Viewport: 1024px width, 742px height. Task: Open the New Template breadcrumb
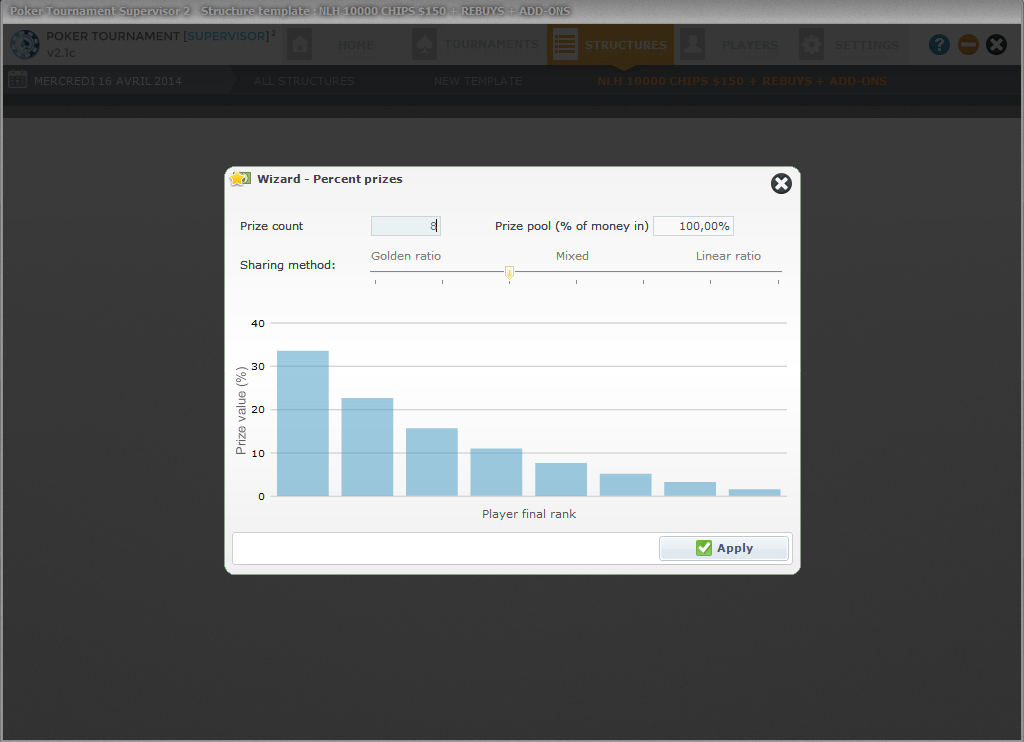[x=477, y=81]
